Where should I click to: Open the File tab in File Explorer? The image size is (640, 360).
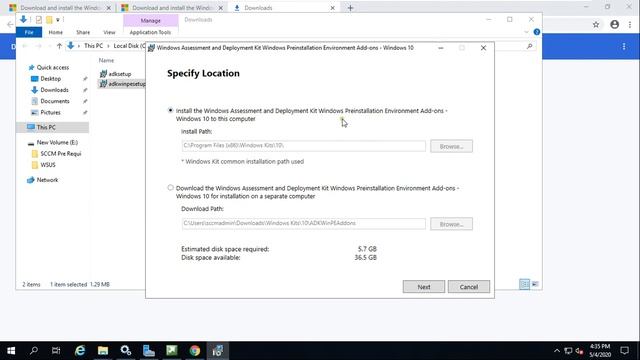[x=29, y=32]
